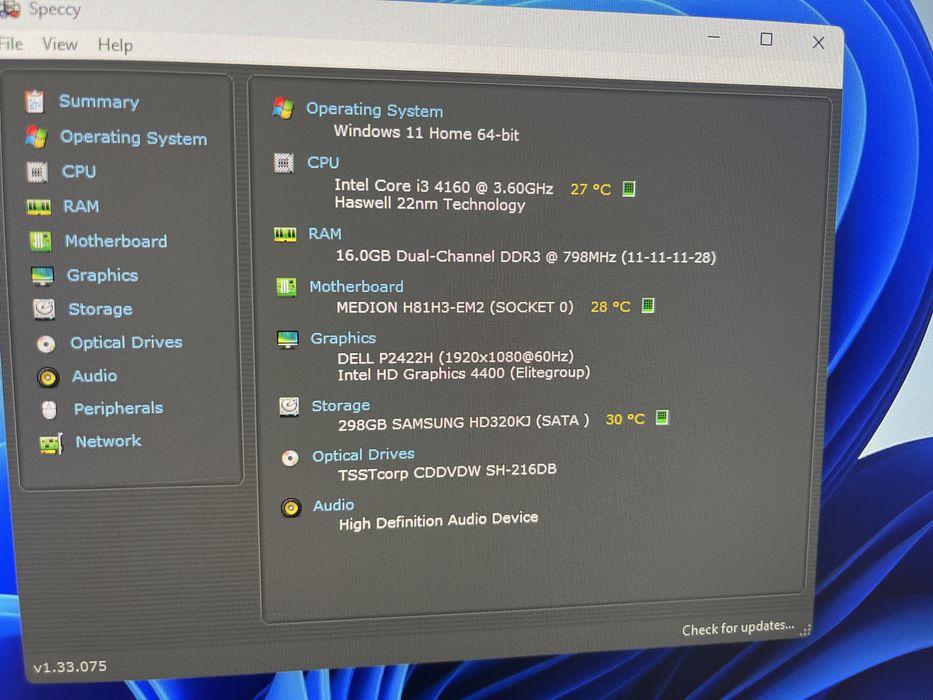Screen dimensions: 933x700
Task: Open the Help menu
Action: [115, 45]
